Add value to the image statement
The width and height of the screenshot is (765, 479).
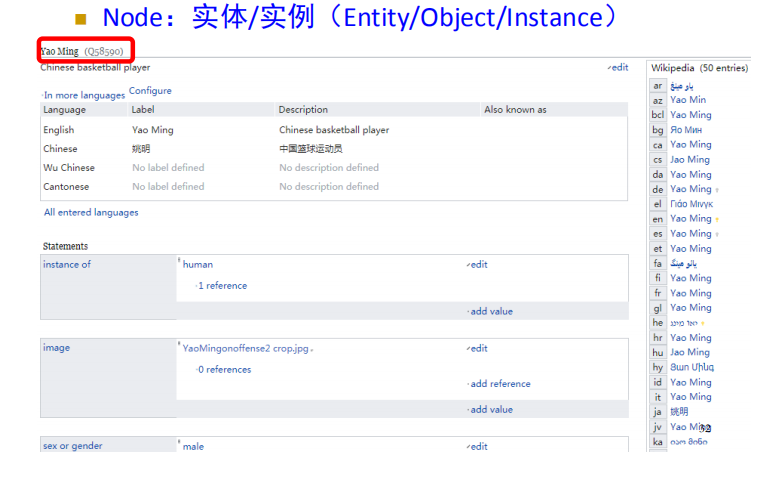[491, 409]
